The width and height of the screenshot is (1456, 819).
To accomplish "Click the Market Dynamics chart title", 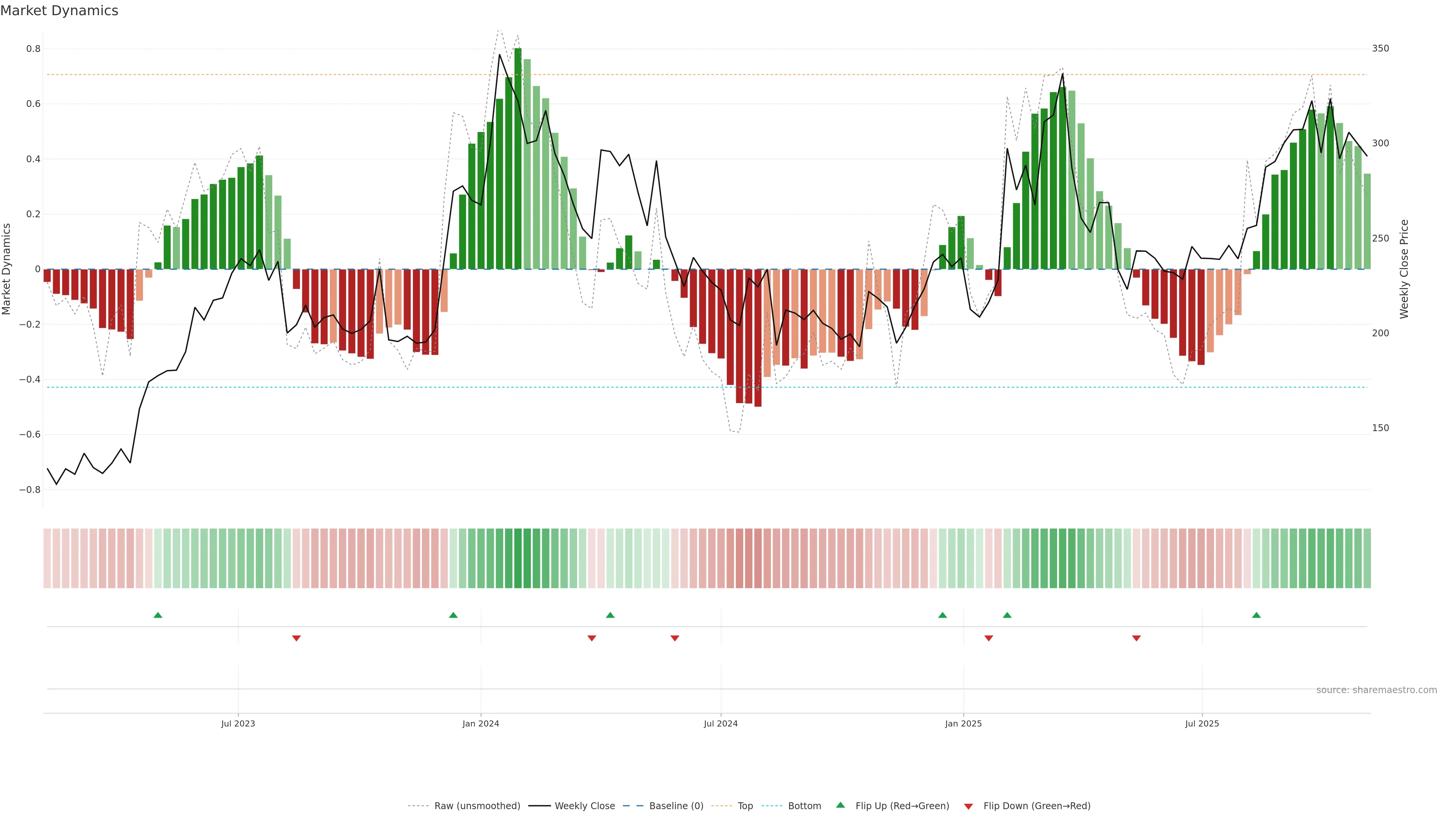I will (60, 11).
